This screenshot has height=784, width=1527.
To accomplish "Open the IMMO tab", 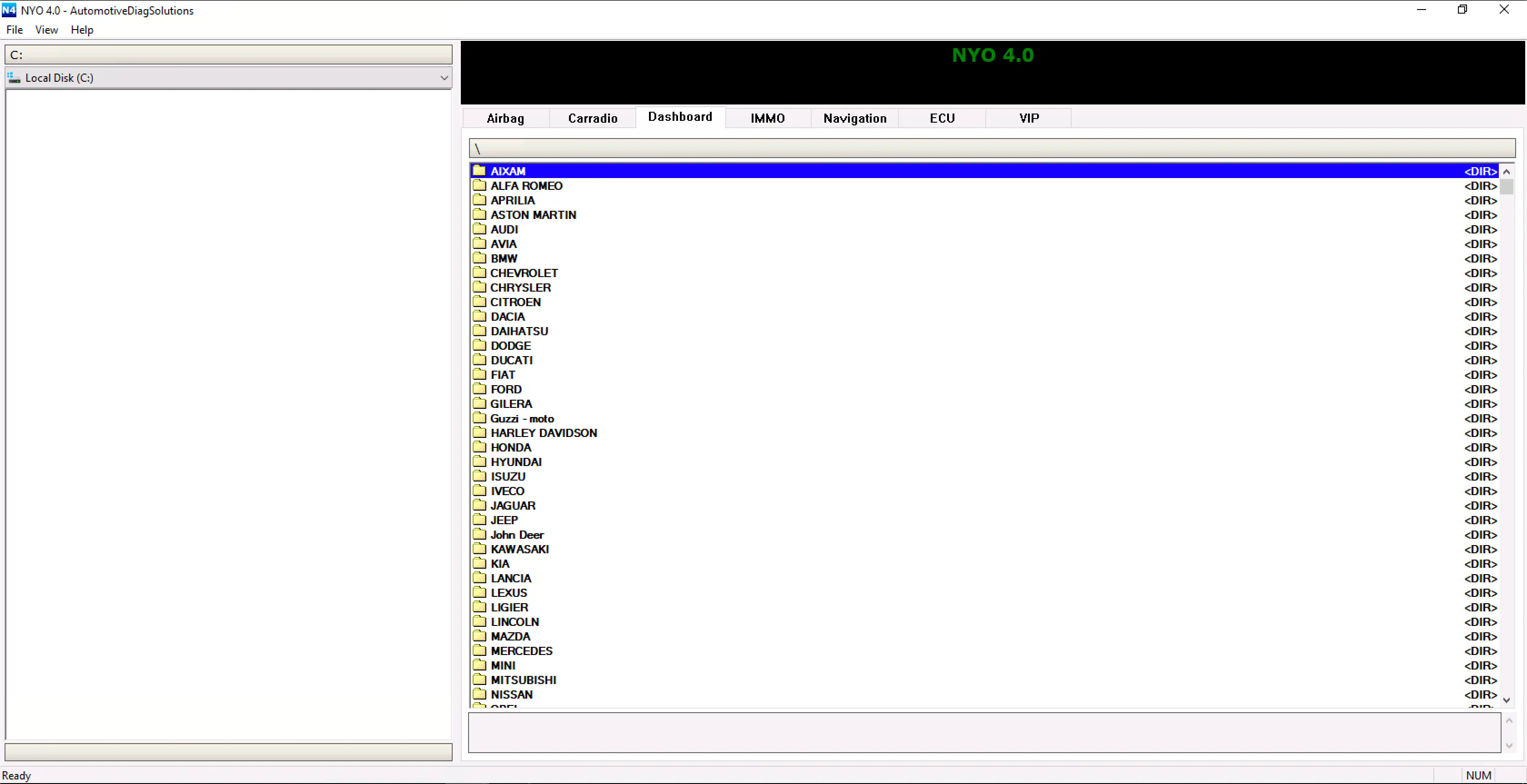I will [x=767, y=118].
